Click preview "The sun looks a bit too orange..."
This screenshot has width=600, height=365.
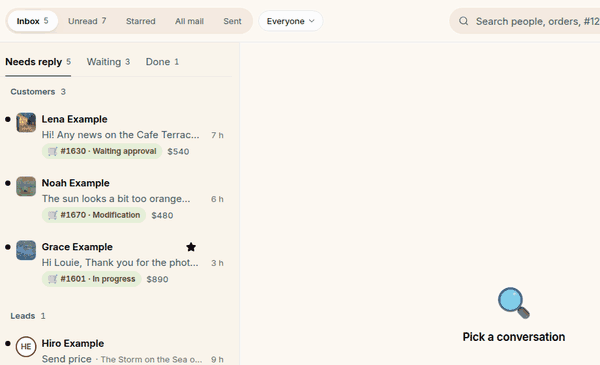pyautogui.click(x=116, y=199)
